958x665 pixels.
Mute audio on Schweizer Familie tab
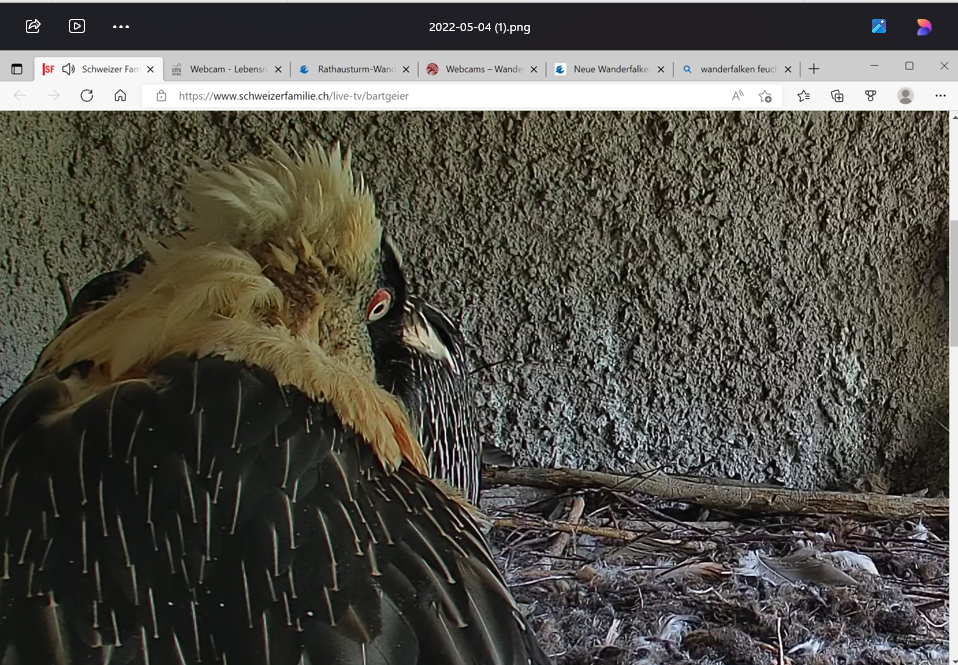[68, 69]
